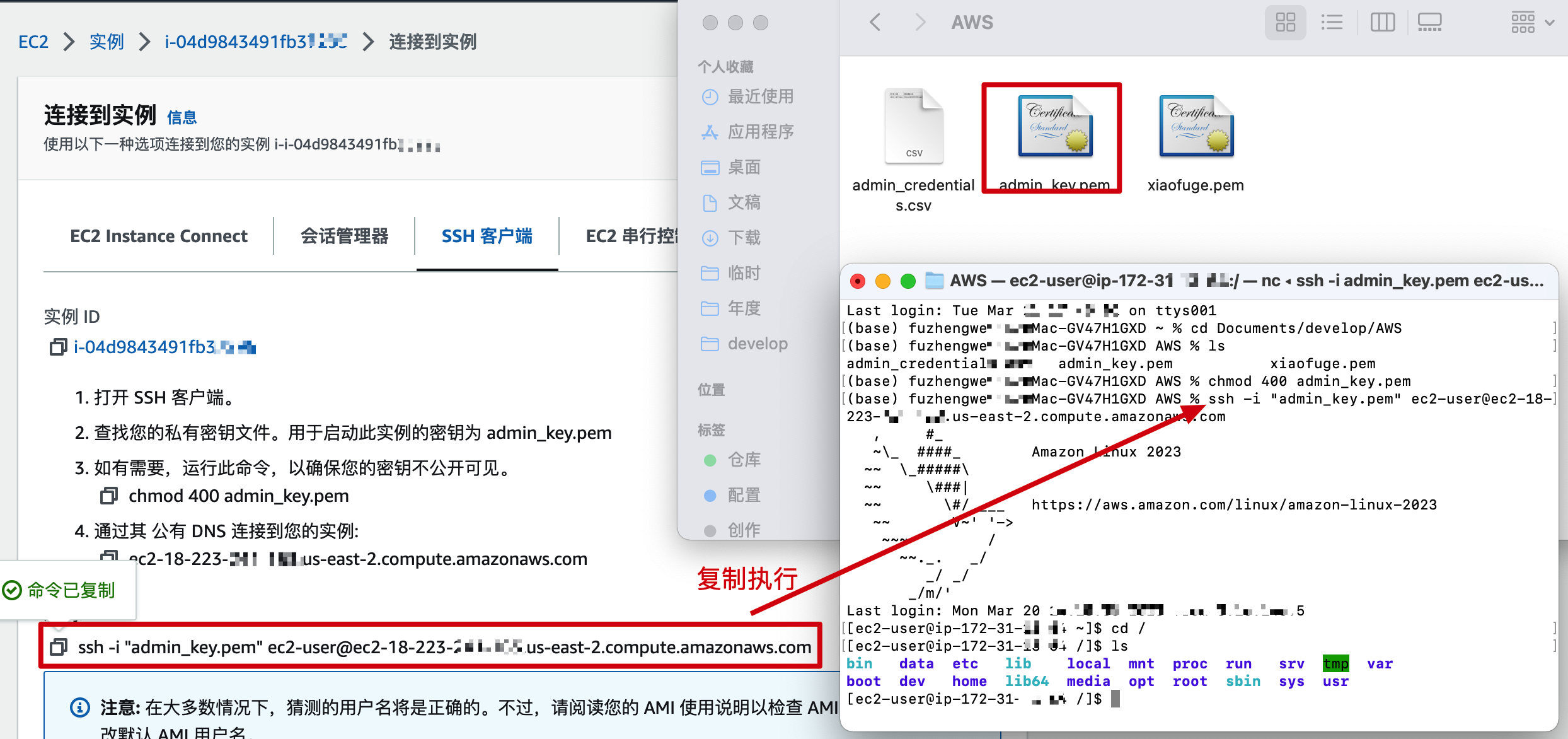
Task: Switch to the 会话管理器 tab
Action: pos(344,236)
